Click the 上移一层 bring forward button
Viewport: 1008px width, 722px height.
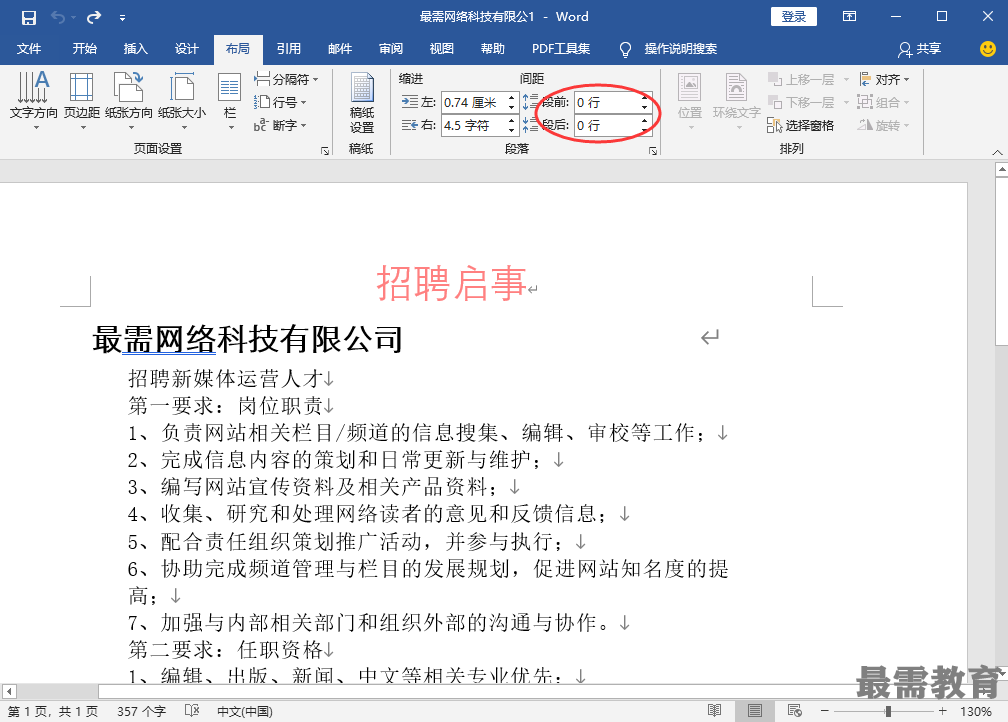pos(801,79)
